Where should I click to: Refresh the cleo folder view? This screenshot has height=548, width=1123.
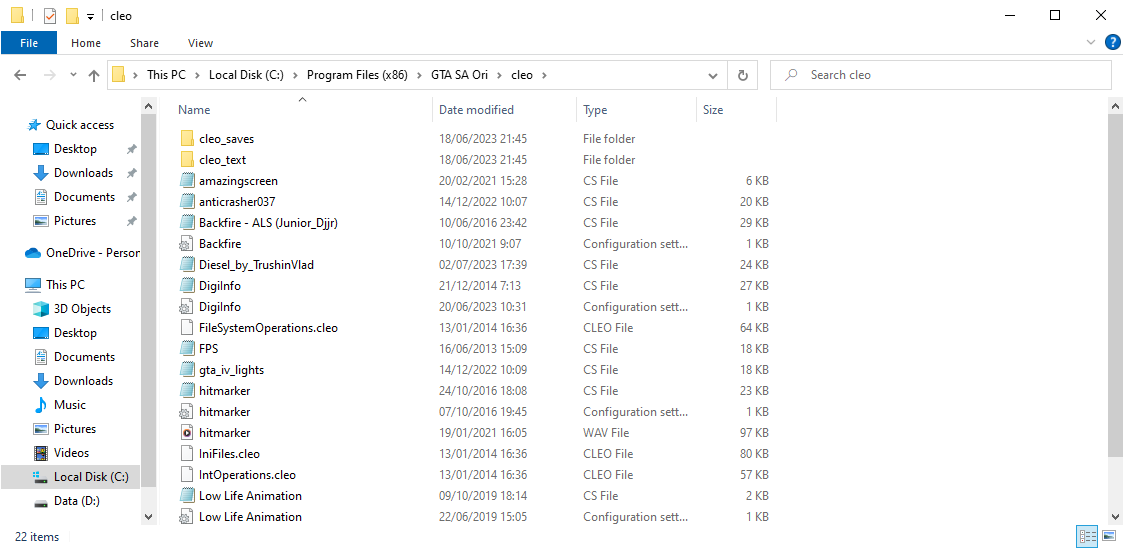(743, 74)
